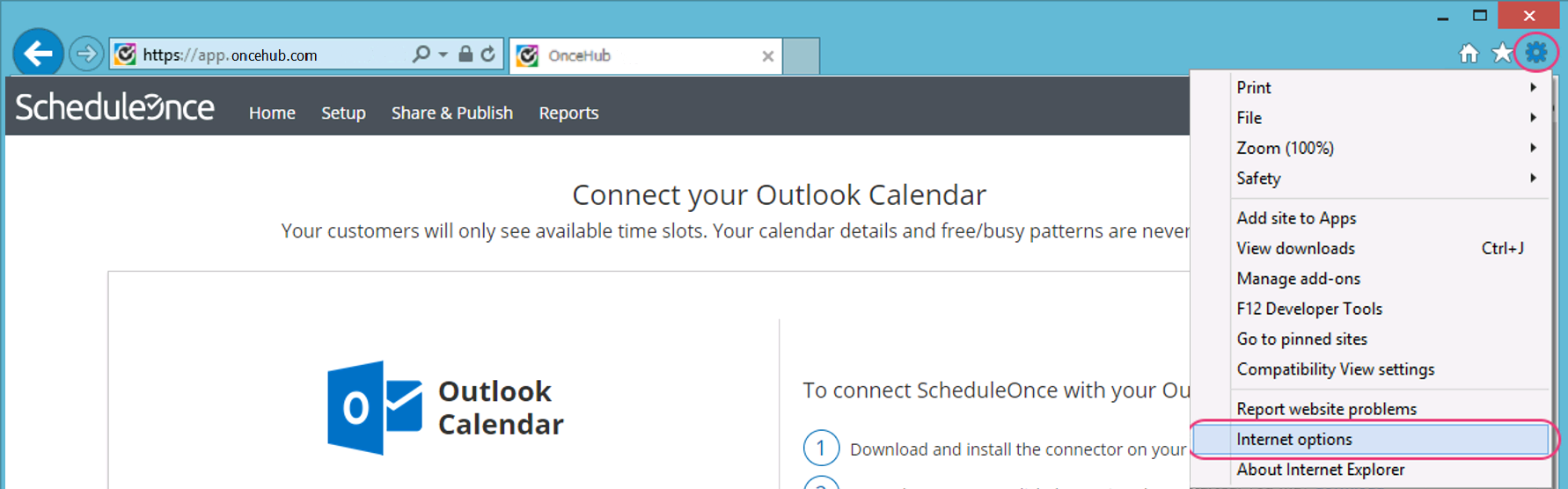The width and height of the screenshot is (1568, 489).
Task: Click the browser back arrow button
Action: [x=38, y=54]
